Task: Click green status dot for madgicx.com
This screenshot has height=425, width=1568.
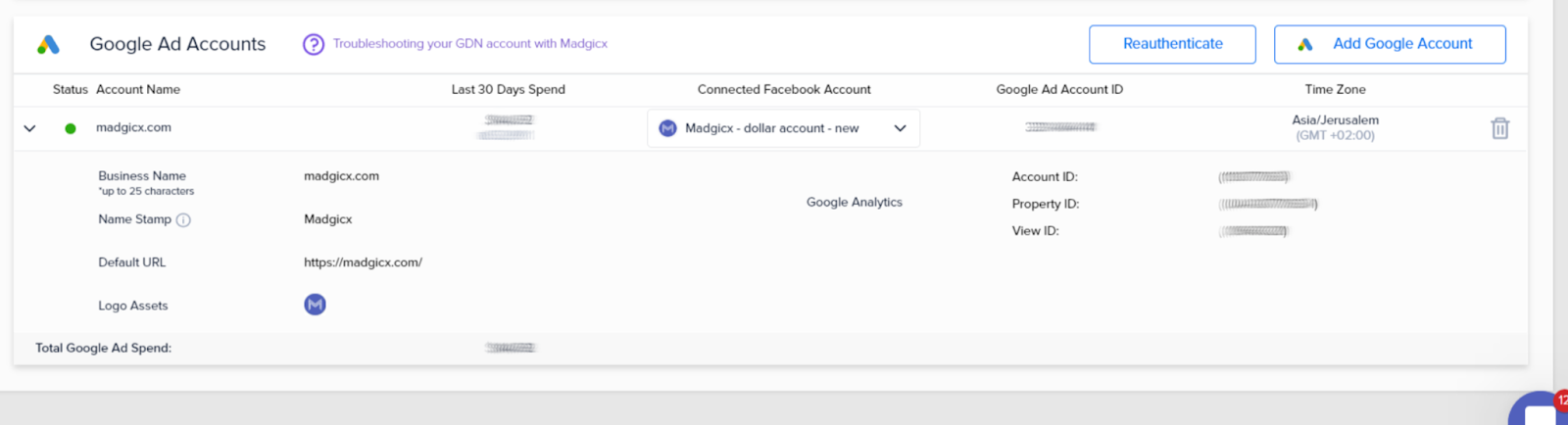Action: 71,128
